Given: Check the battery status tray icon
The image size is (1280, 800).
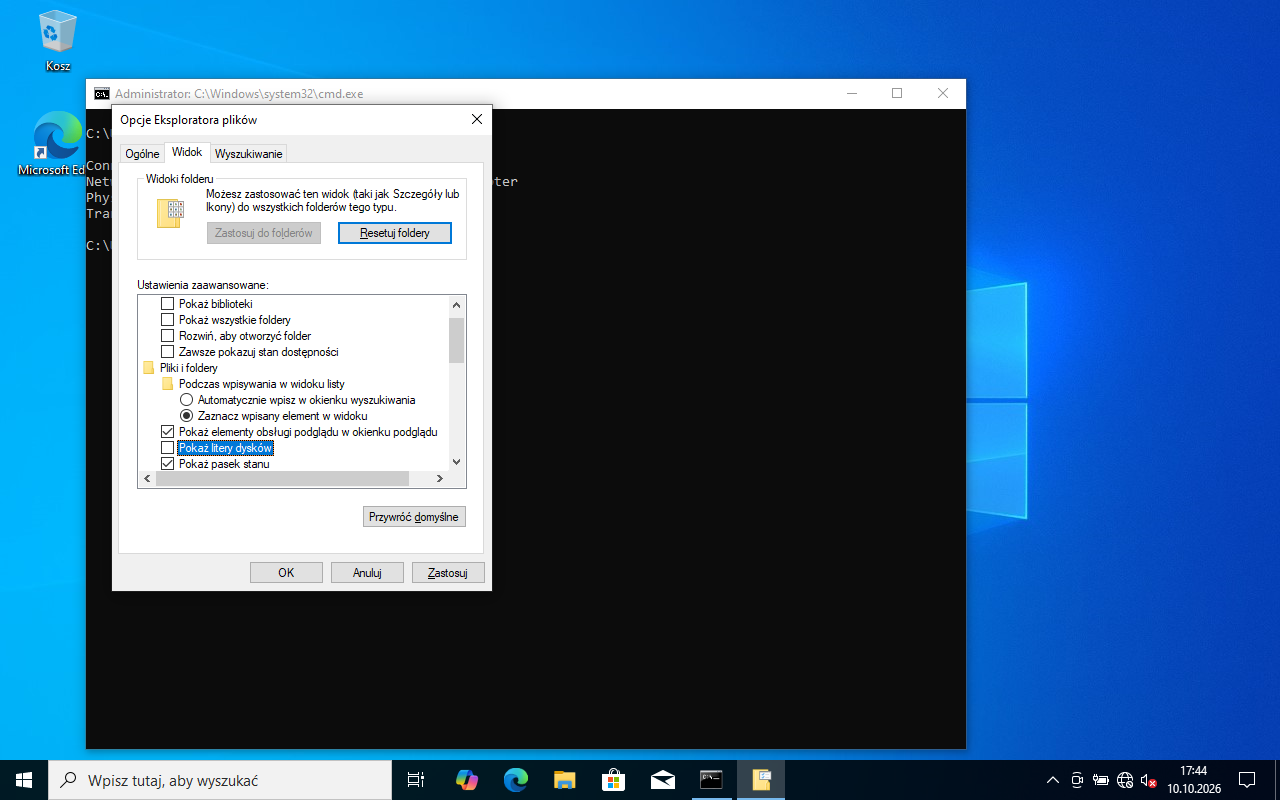Looking at the screenshot, I should [x=1101, y=780].
